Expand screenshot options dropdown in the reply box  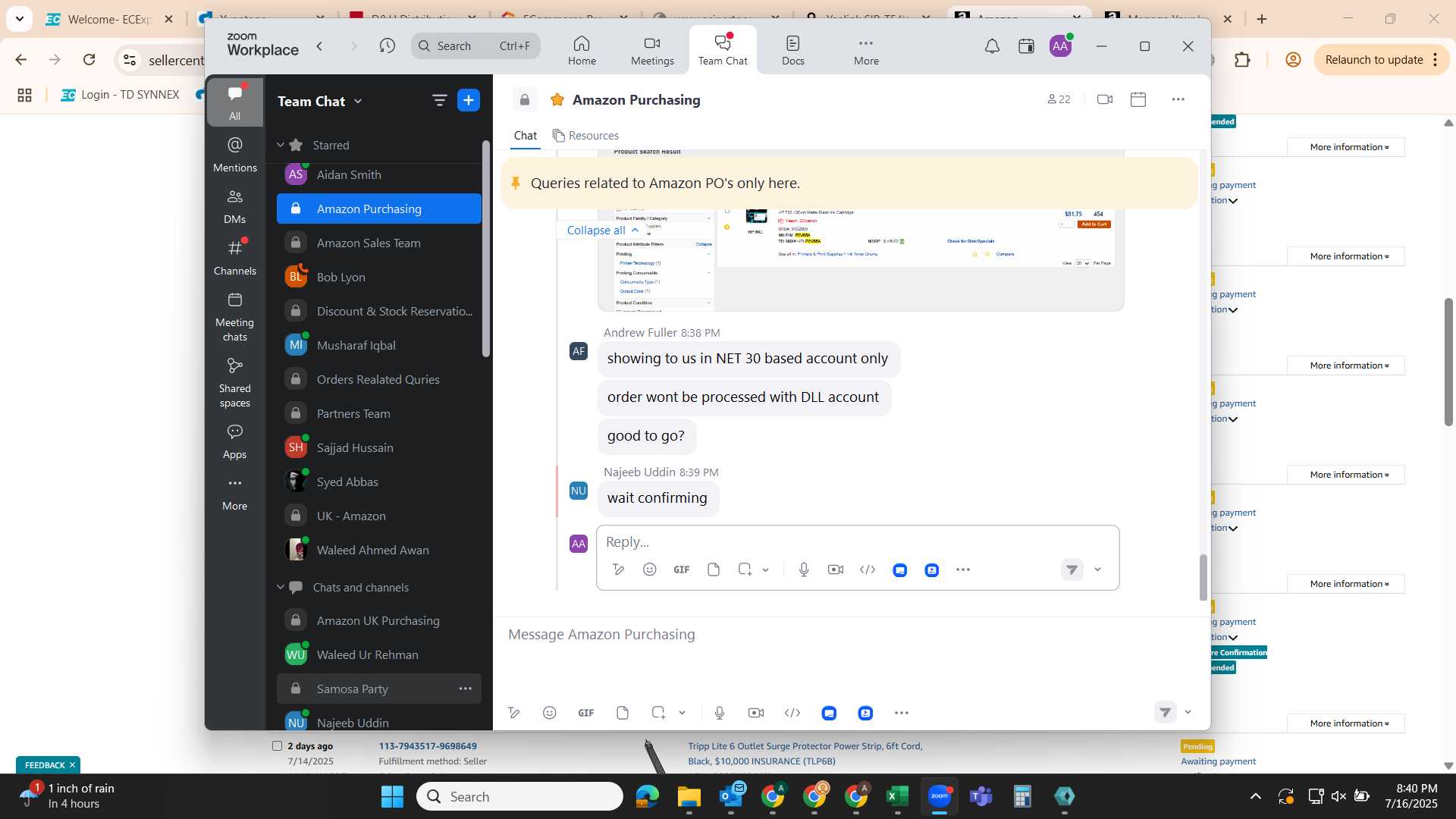766,570
